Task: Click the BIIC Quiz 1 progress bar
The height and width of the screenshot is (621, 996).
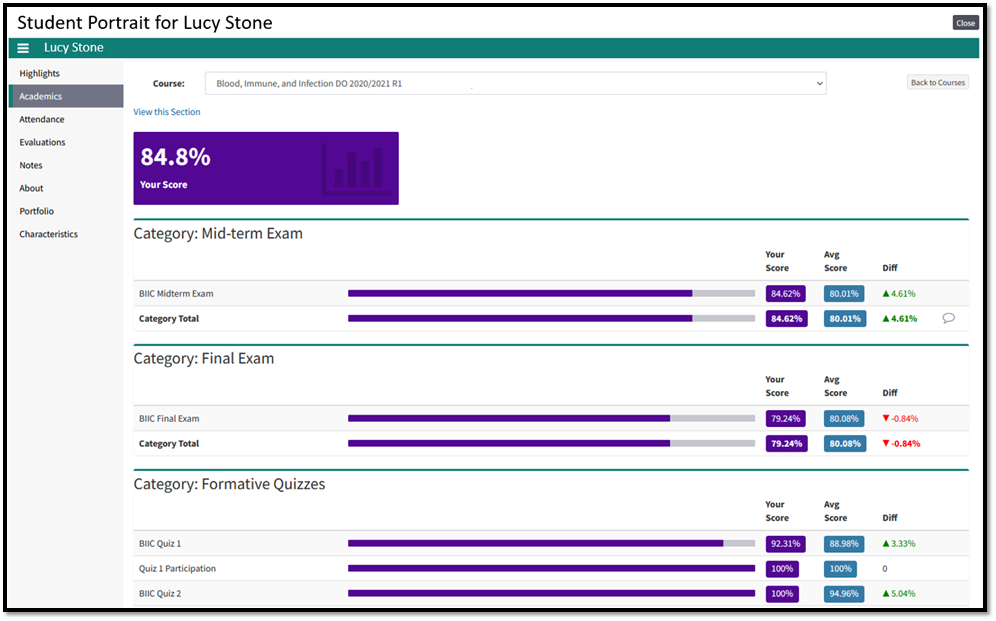Action: coord(550,544)
